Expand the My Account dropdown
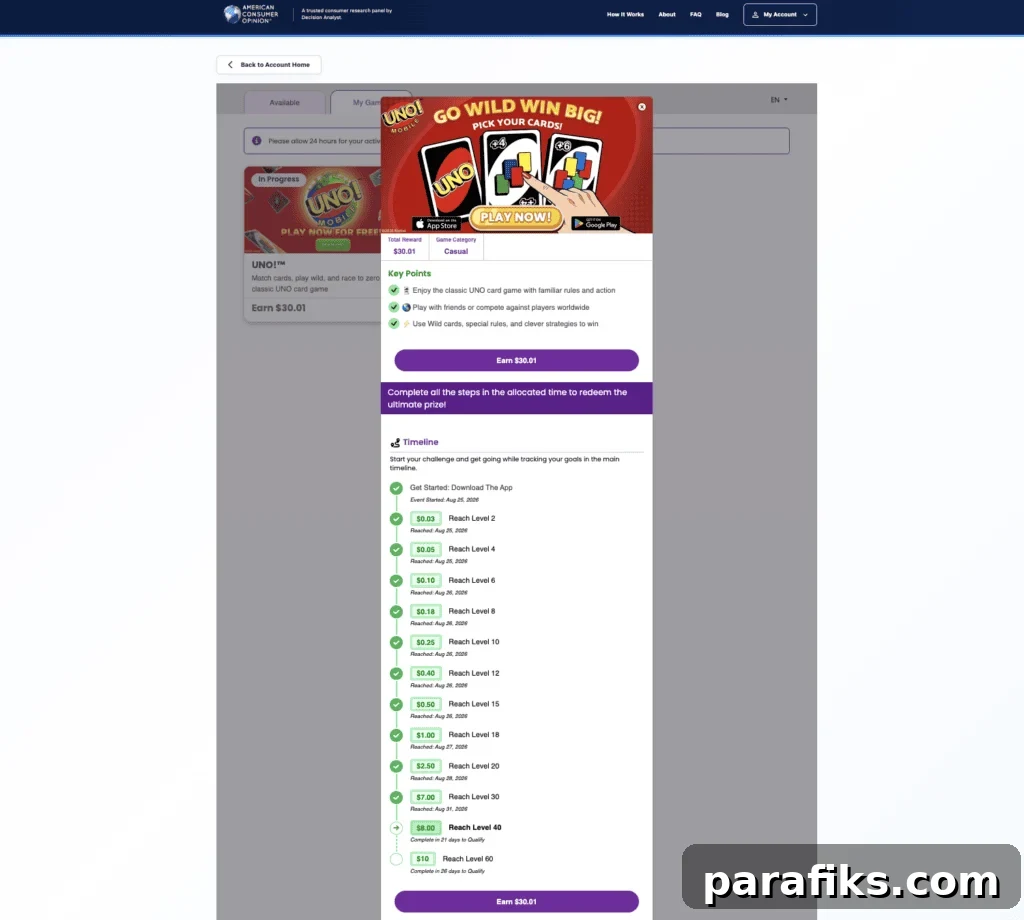 (x=780, y=14)
